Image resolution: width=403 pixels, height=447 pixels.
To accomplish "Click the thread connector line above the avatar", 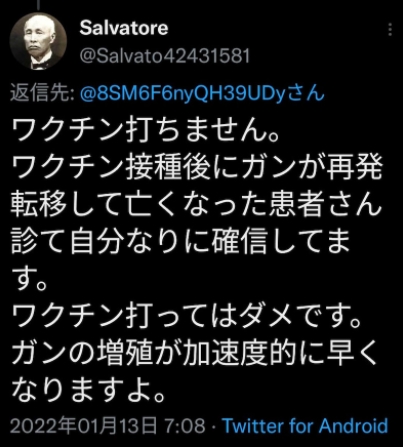I will [x=38, y=4].
